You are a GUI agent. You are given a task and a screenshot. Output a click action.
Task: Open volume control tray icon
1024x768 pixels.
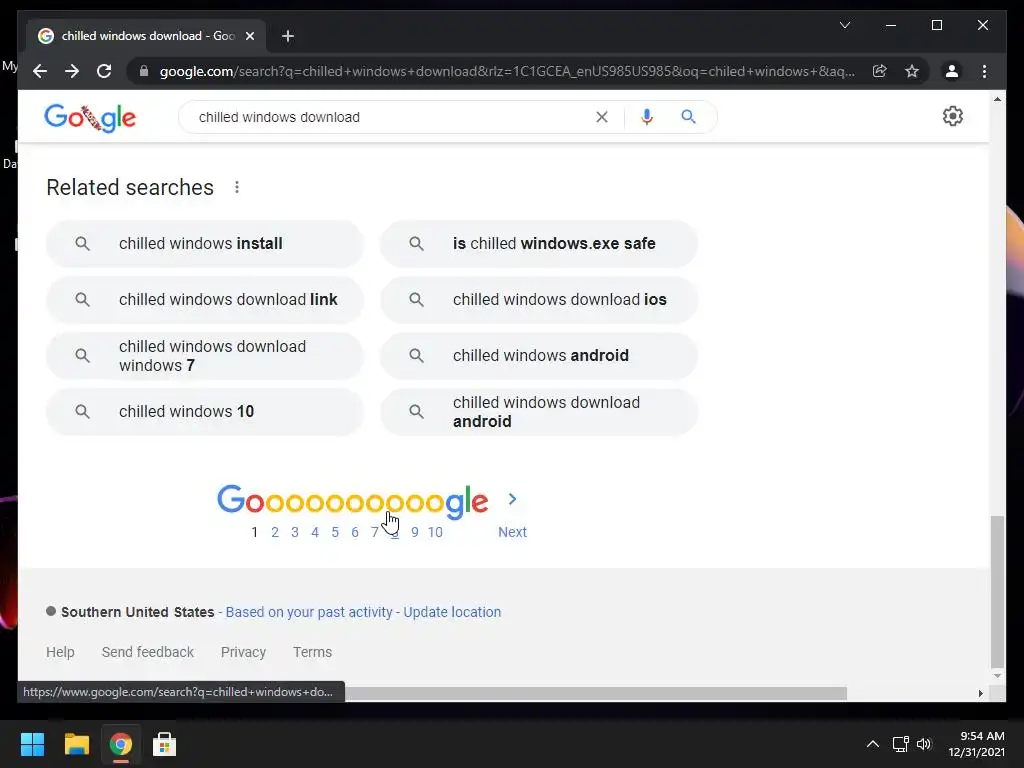pyautogui.click(x=924, y=744)
